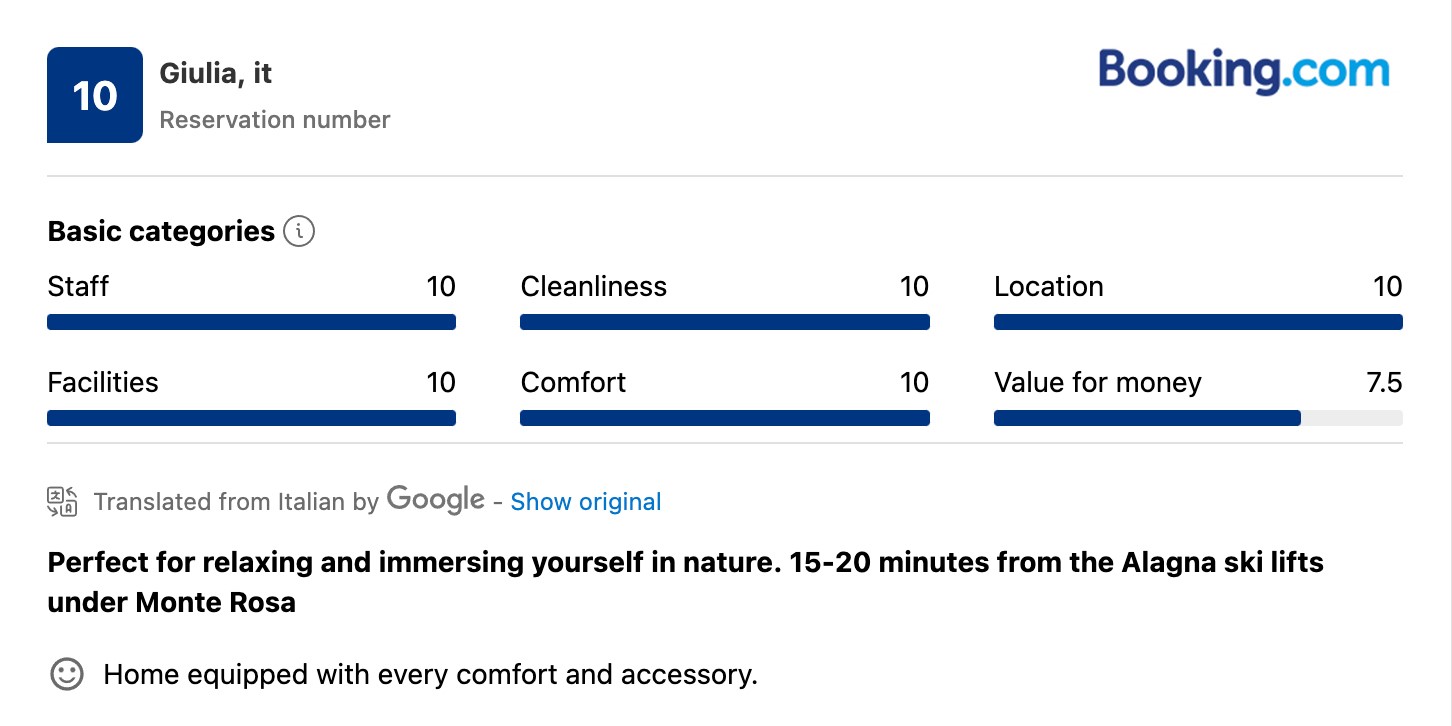The height and width of the screenshot is (726, 1452).
Task: Click the smiley face icon next to review
Action: 67,674
